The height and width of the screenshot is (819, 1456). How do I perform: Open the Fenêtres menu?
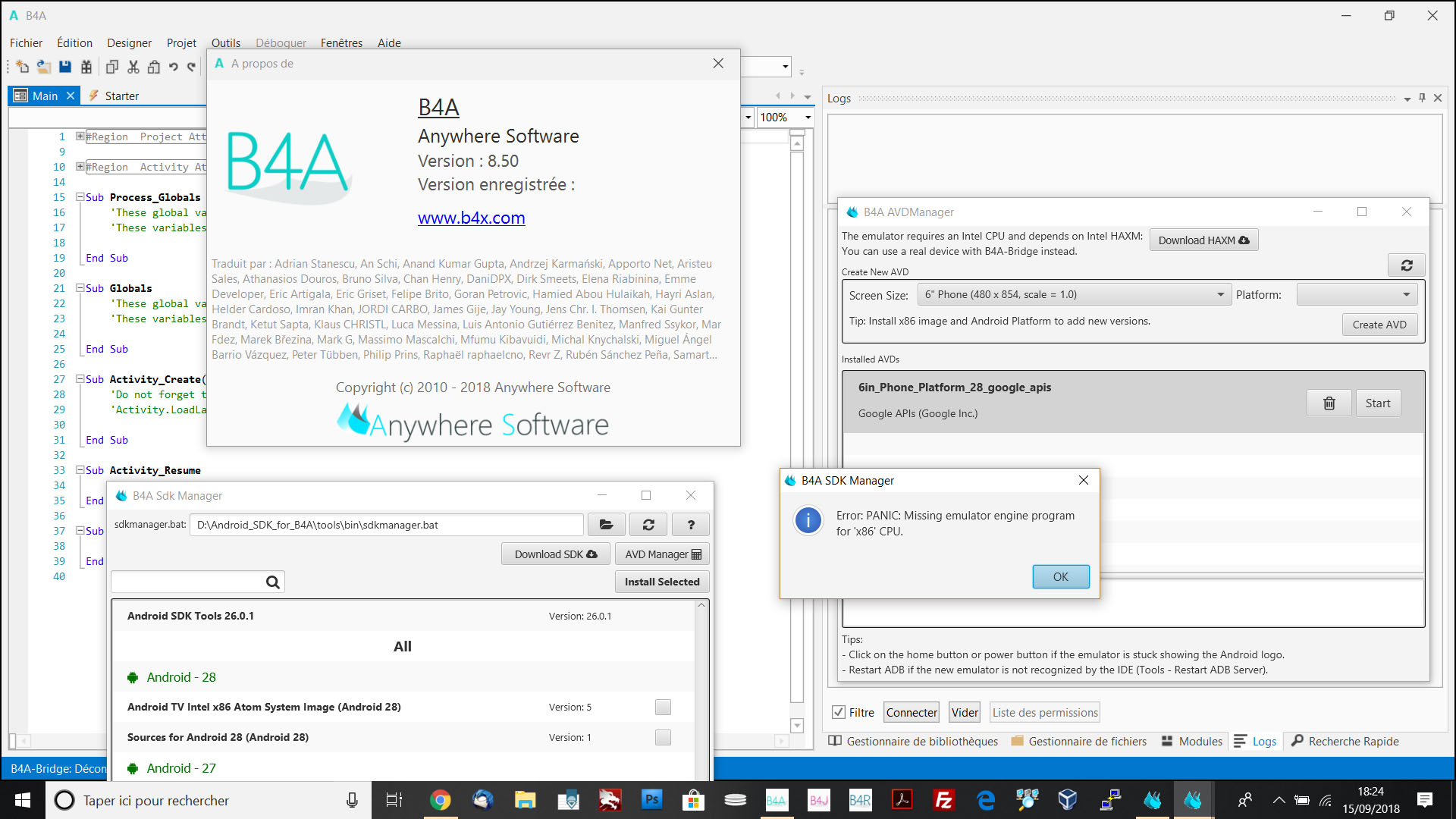341,43
